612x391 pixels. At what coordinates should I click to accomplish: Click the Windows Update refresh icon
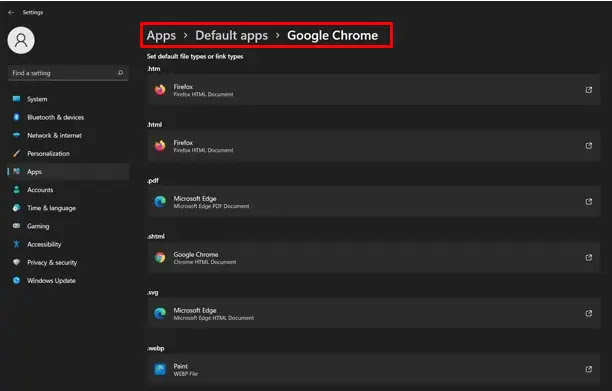click(x=16, y=280)
